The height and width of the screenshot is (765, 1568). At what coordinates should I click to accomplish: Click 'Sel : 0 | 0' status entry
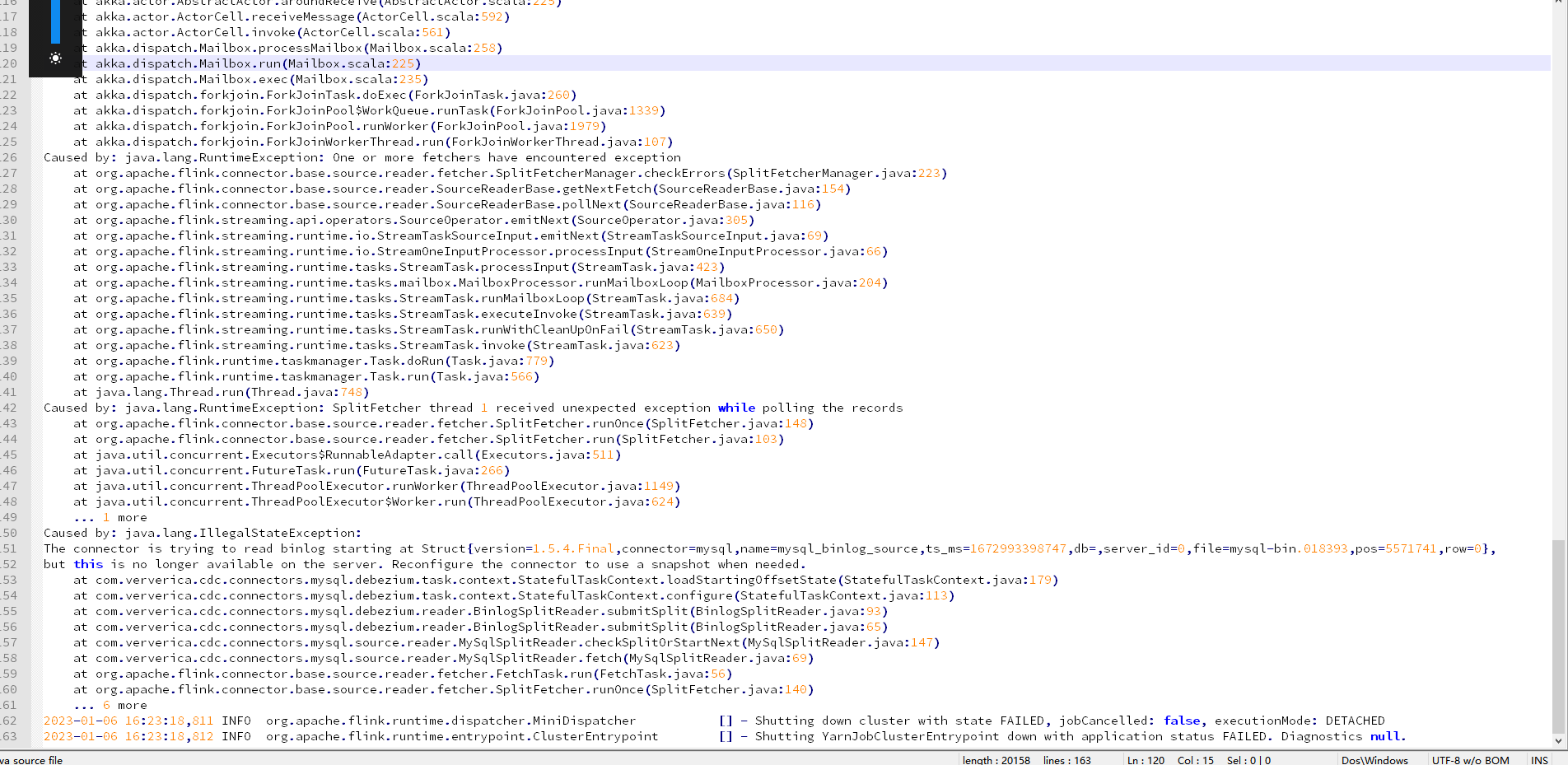1248,760
